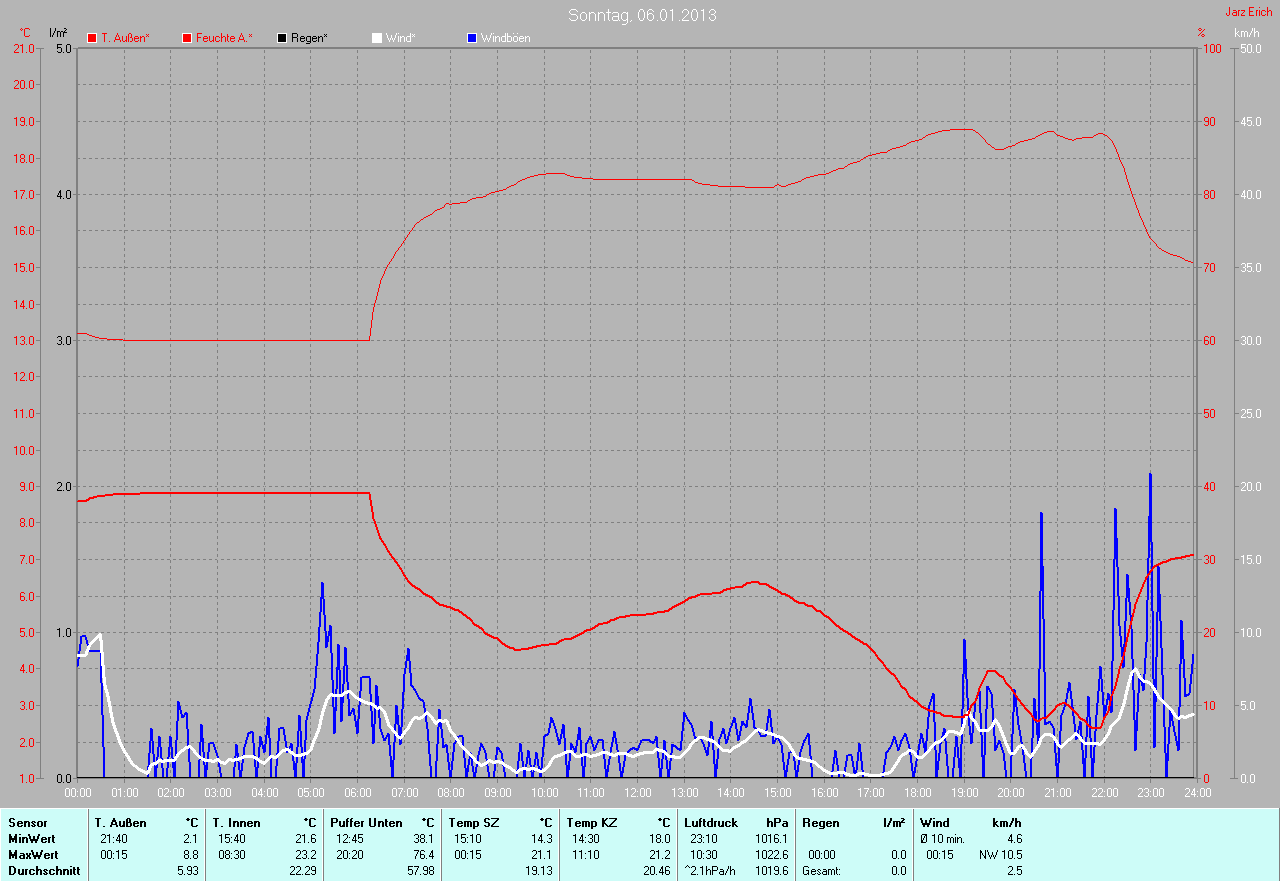
Task: Click the black Regen legend square
Action: pyautogui.click(x=282, y=38)
